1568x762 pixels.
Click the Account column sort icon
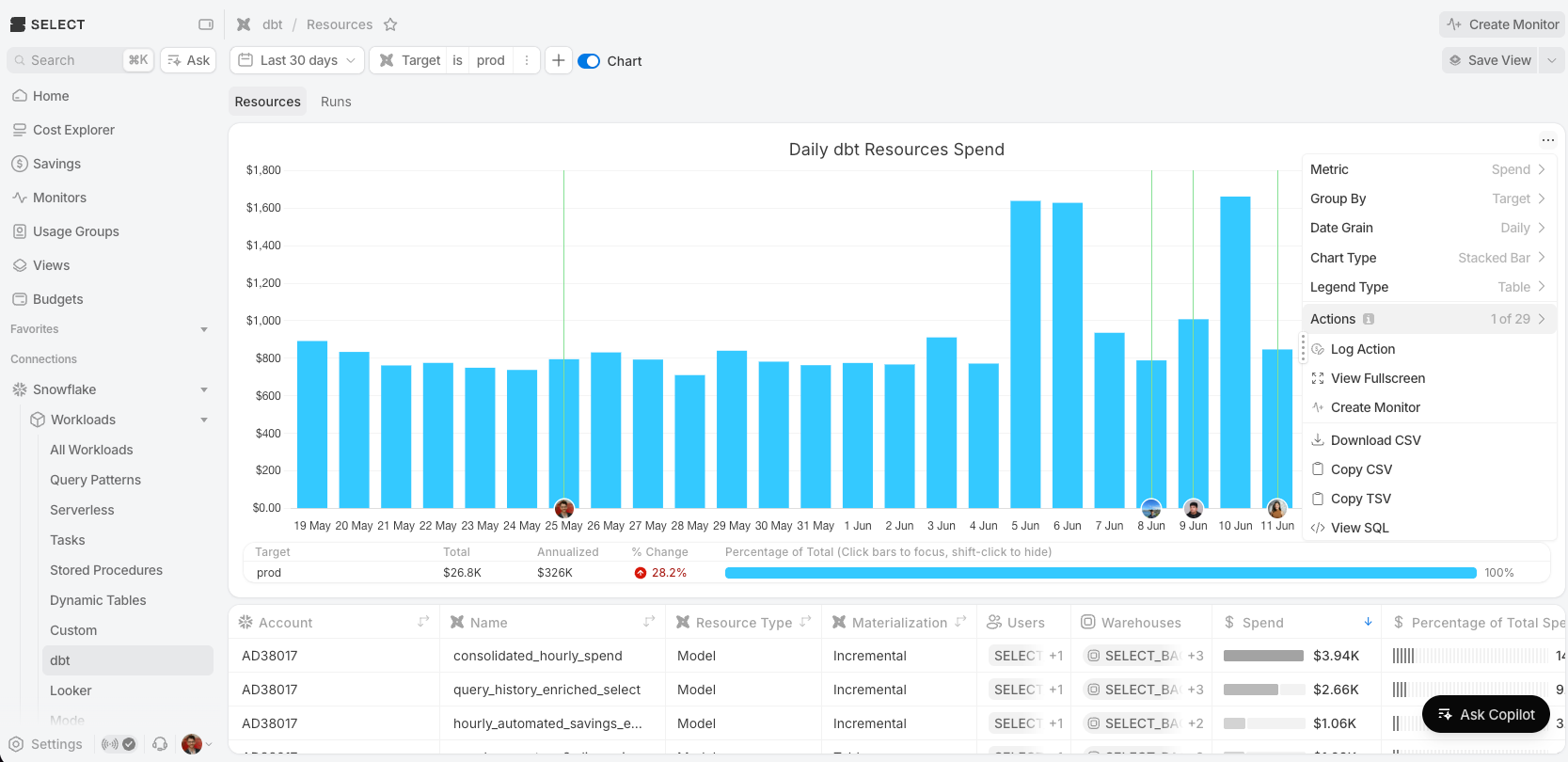(x=423, y=622)
